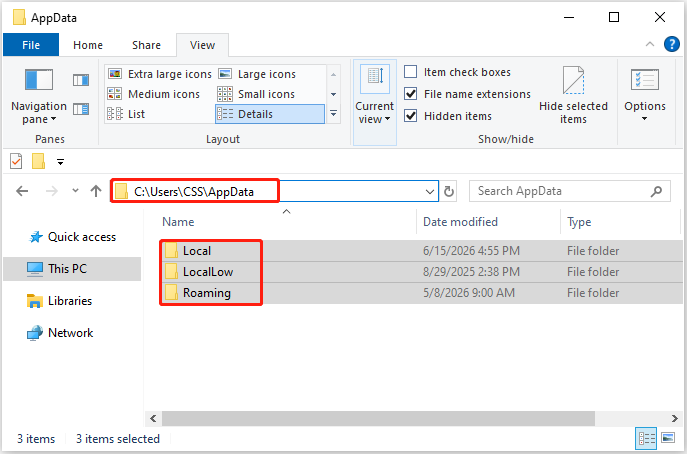This screenshot has width=687, height=454.
Task: Click the scrollbar right arrow
Action: point(674,418)
